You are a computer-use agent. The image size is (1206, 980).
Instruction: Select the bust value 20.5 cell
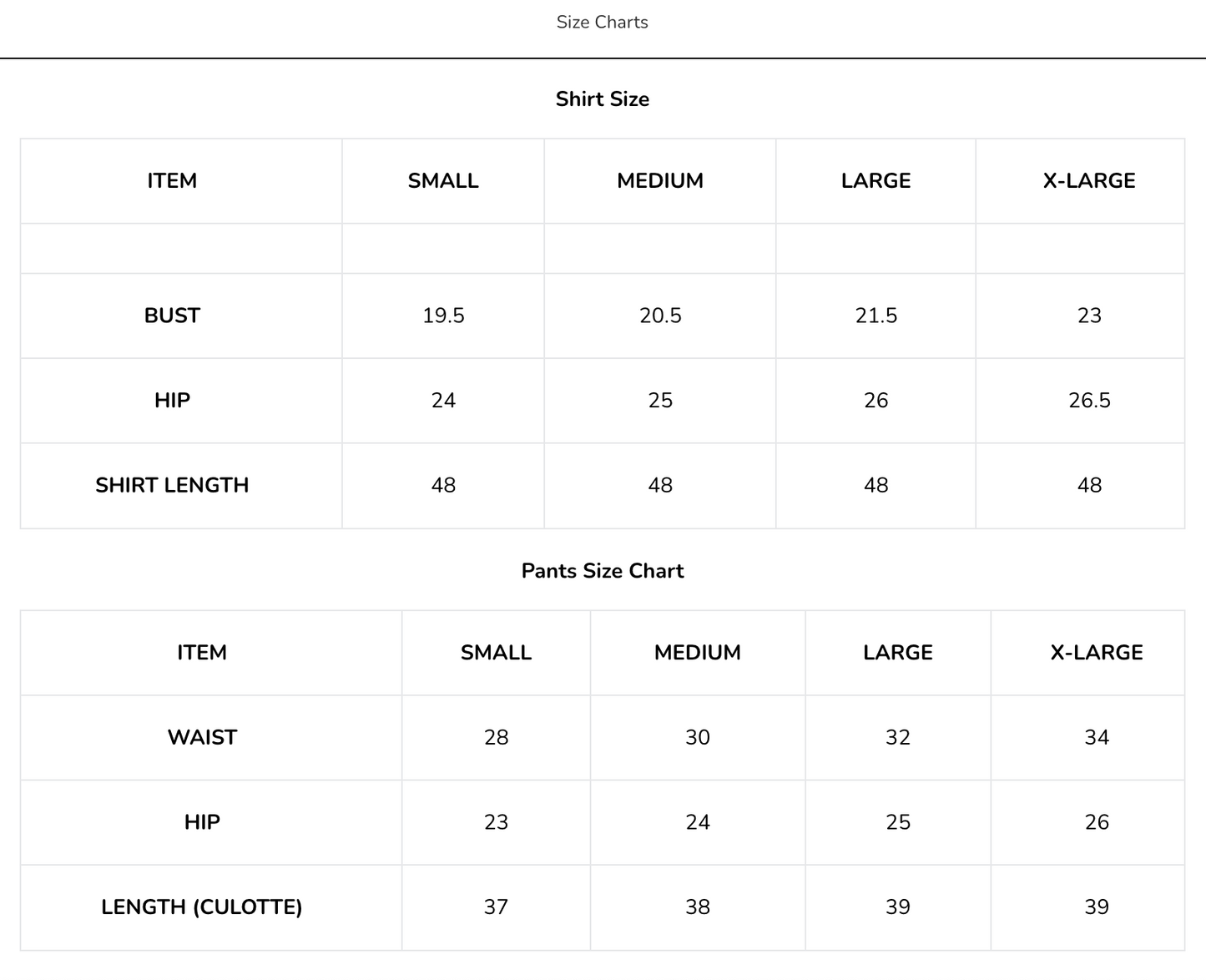660,316
